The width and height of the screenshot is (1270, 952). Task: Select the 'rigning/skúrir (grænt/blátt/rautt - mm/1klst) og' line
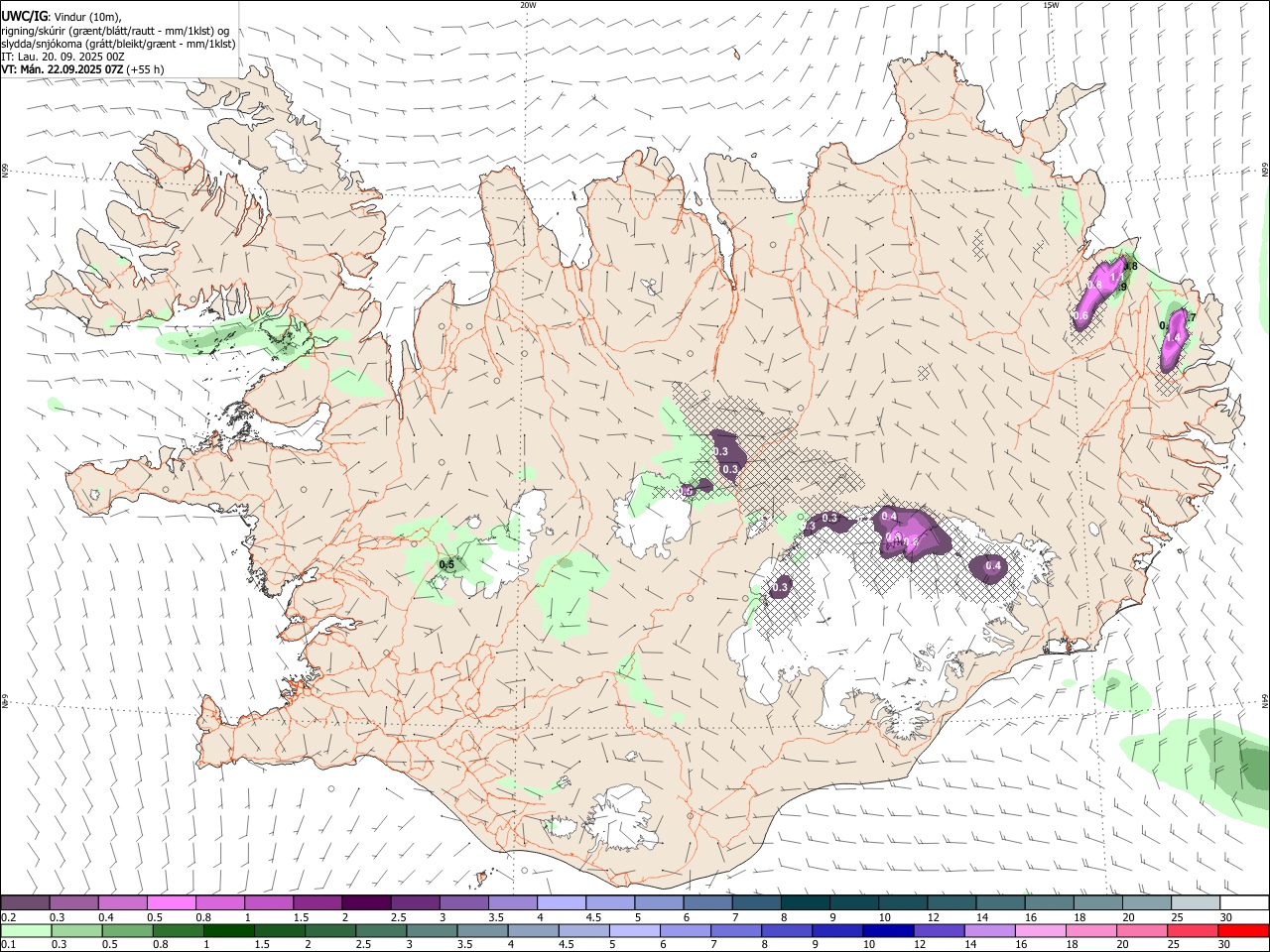(x=115, y=31)
